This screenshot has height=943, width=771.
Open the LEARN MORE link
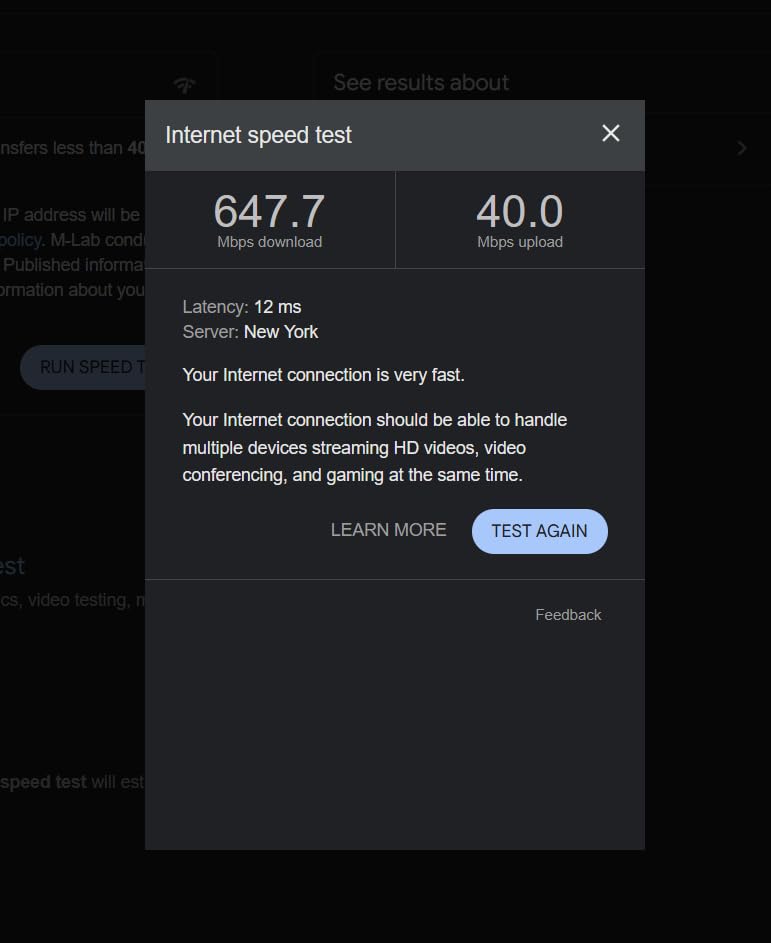388,530
